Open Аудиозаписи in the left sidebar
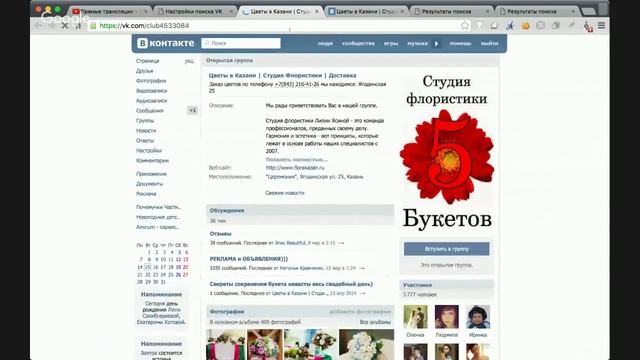 coord(151,100)
